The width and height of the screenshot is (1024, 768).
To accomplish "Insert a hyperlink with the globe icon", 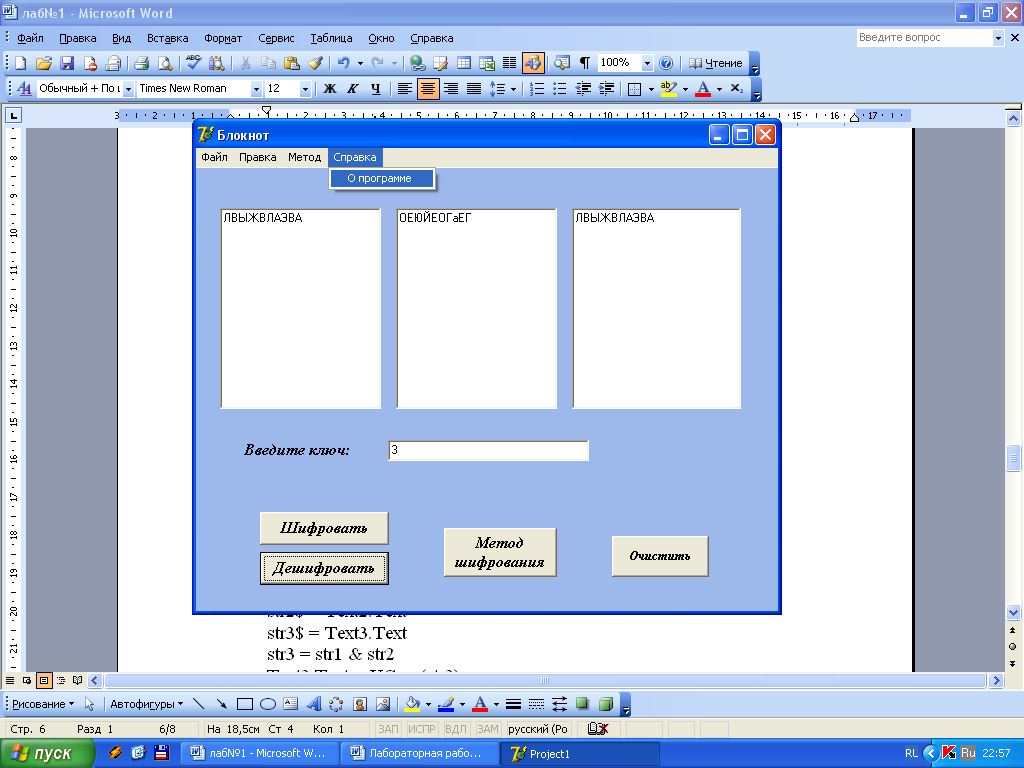I will pyautogui.click(x=417, y=63).
